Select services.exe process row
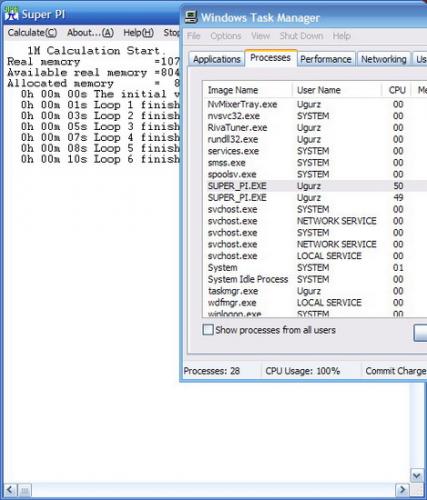 point(315,151)
